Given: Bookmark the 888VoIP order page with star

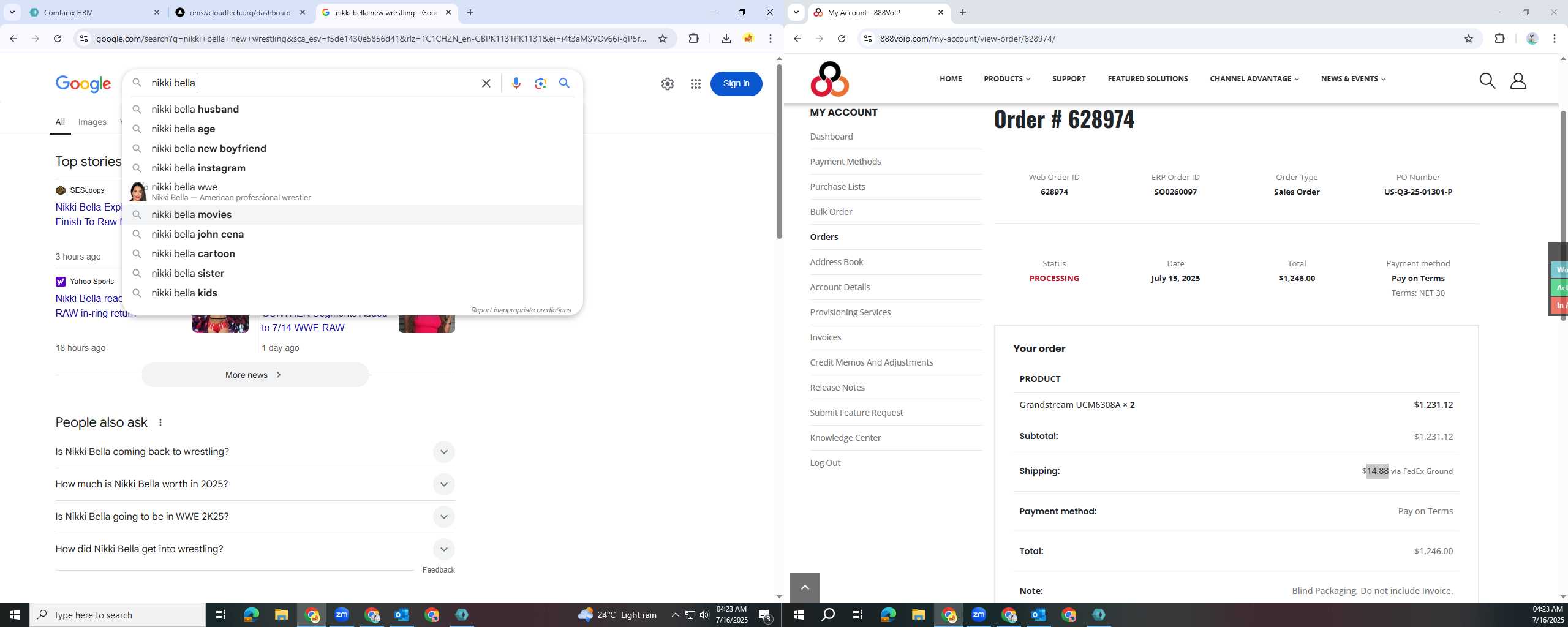Looking at the screenshot, I should point(1468,39).
